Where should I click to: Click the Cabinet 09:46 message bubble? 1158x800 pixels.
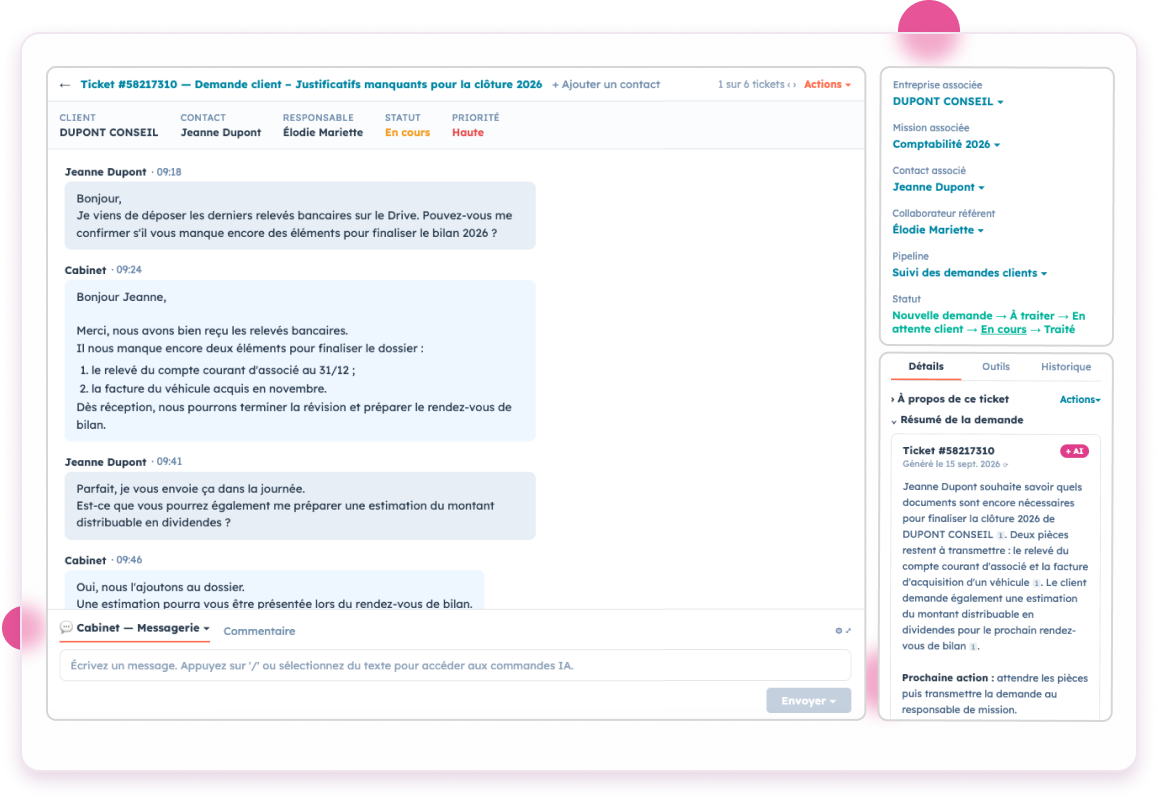tap(274, 590)
